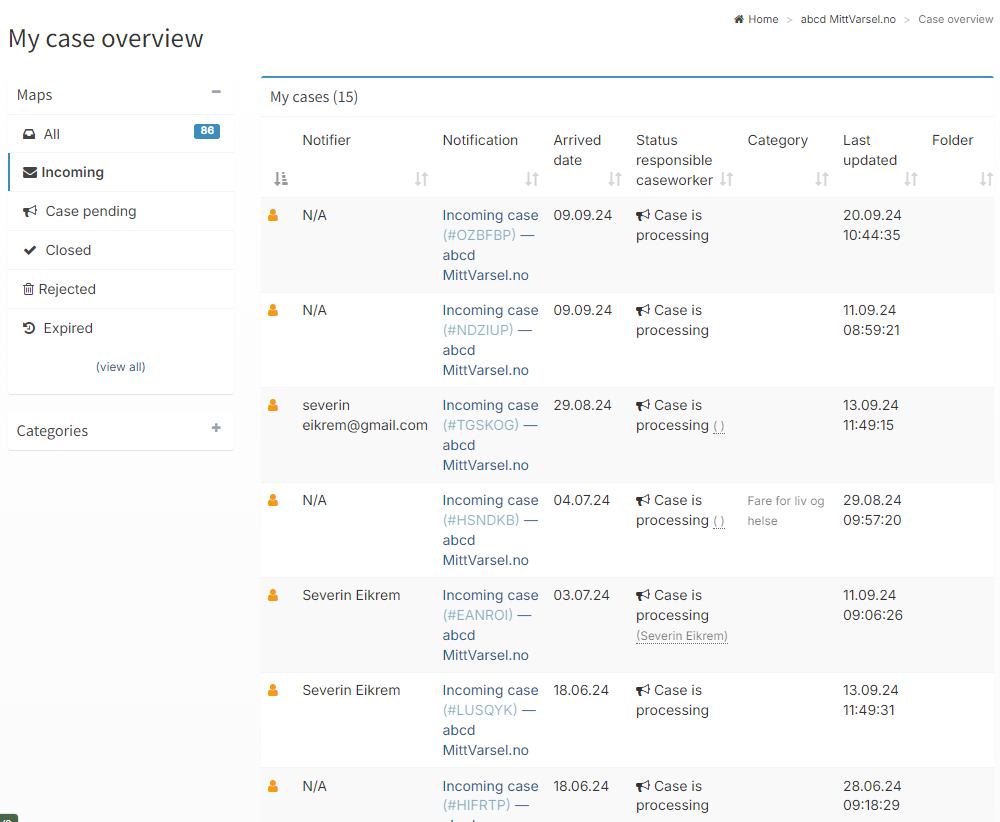
Task: Select the Expired maps item
Action: (121, 328)
